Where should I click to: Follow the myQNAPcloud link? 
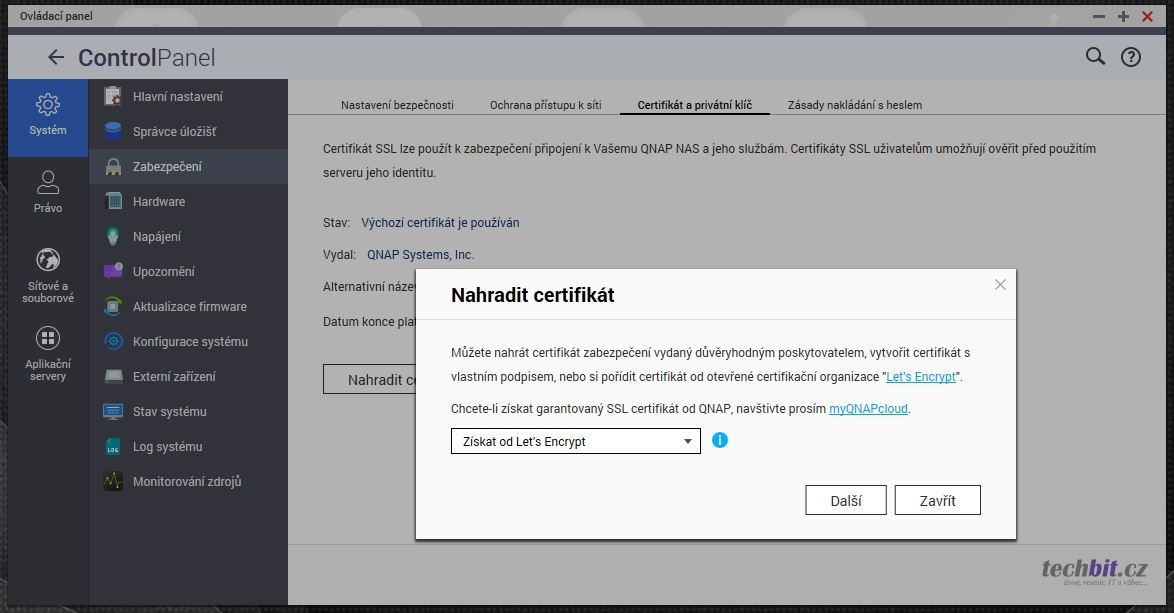point(868,409)
